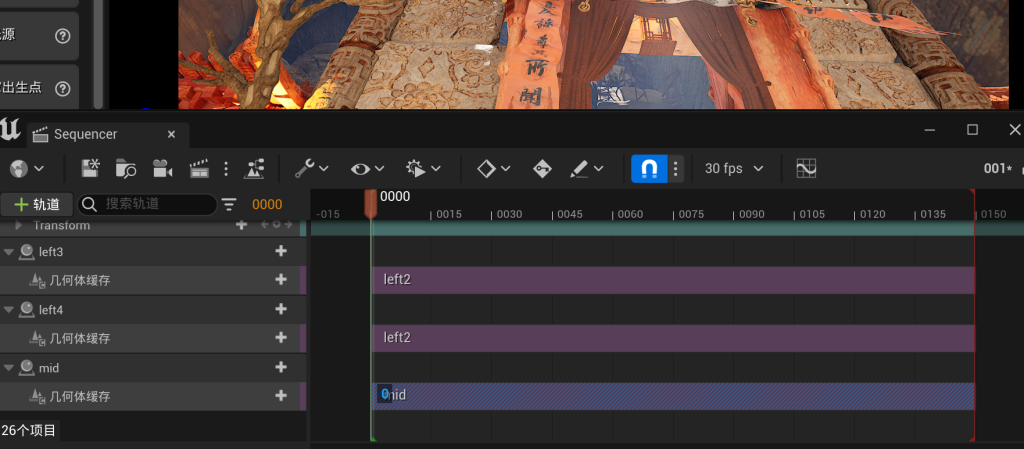Image resolution: width=1024 pixels, height=449 pixels.
Task: Open the Curve Editor graph icon
Action: [807, 168]
